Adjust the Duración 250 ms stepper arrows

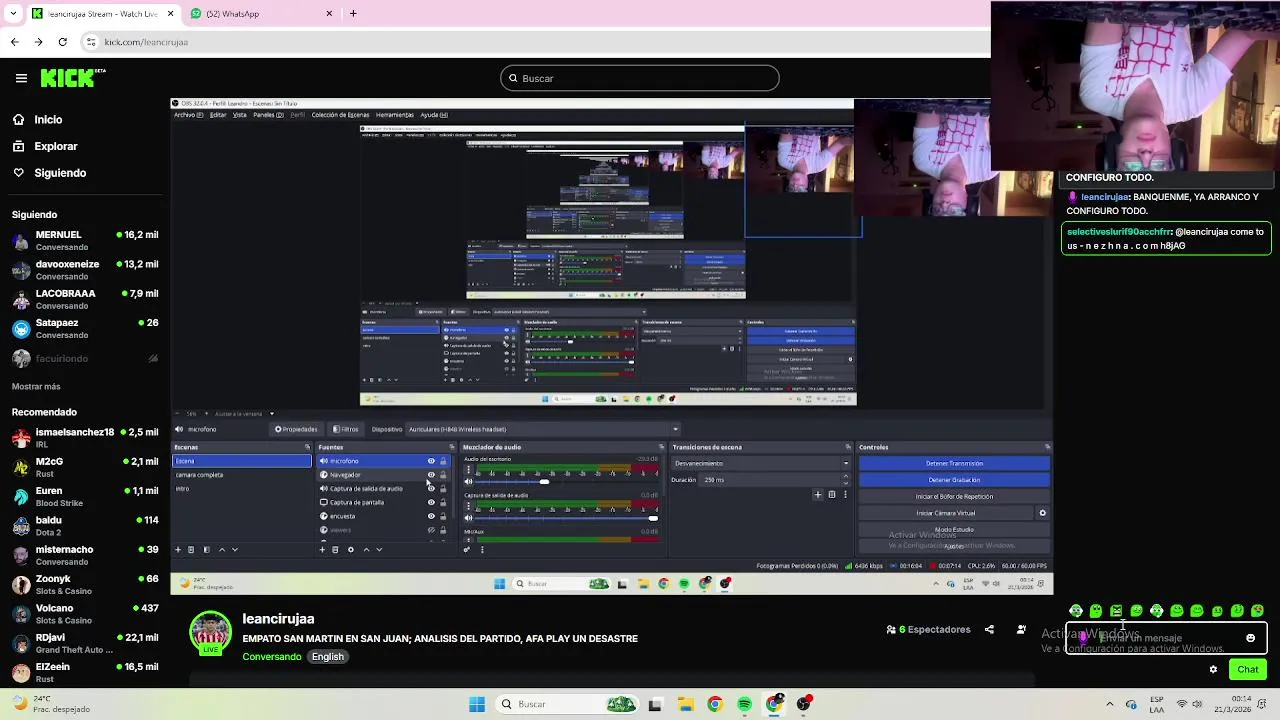coord(845,480)
